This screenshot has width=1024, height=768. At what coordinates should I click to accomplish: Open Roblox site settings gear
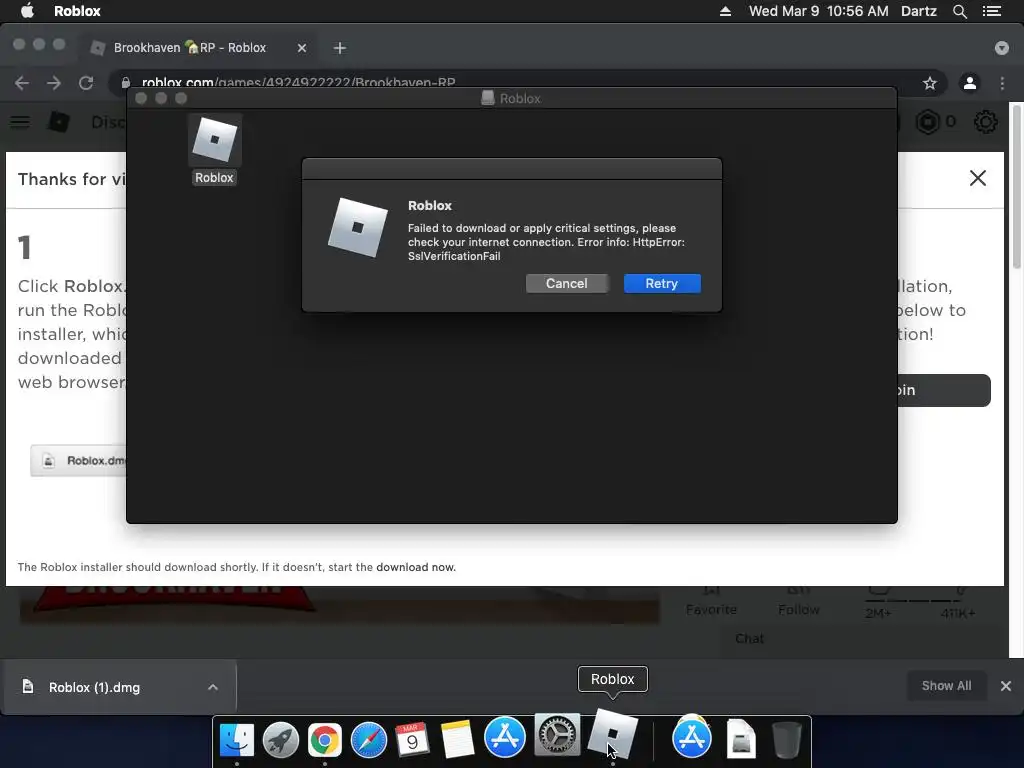985,122
